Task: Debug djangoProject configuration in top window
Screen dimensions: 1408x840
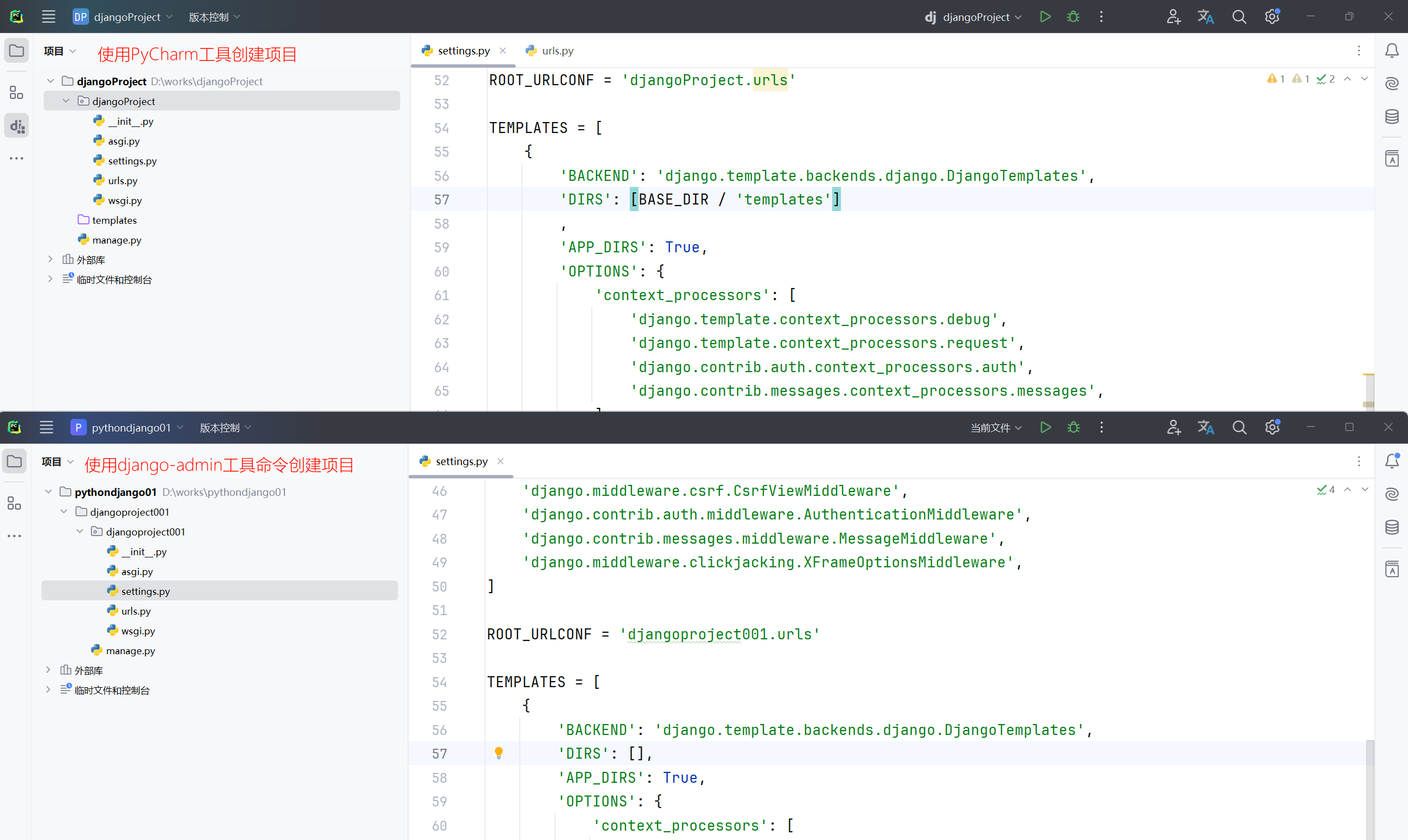Action: [1073, 17]
